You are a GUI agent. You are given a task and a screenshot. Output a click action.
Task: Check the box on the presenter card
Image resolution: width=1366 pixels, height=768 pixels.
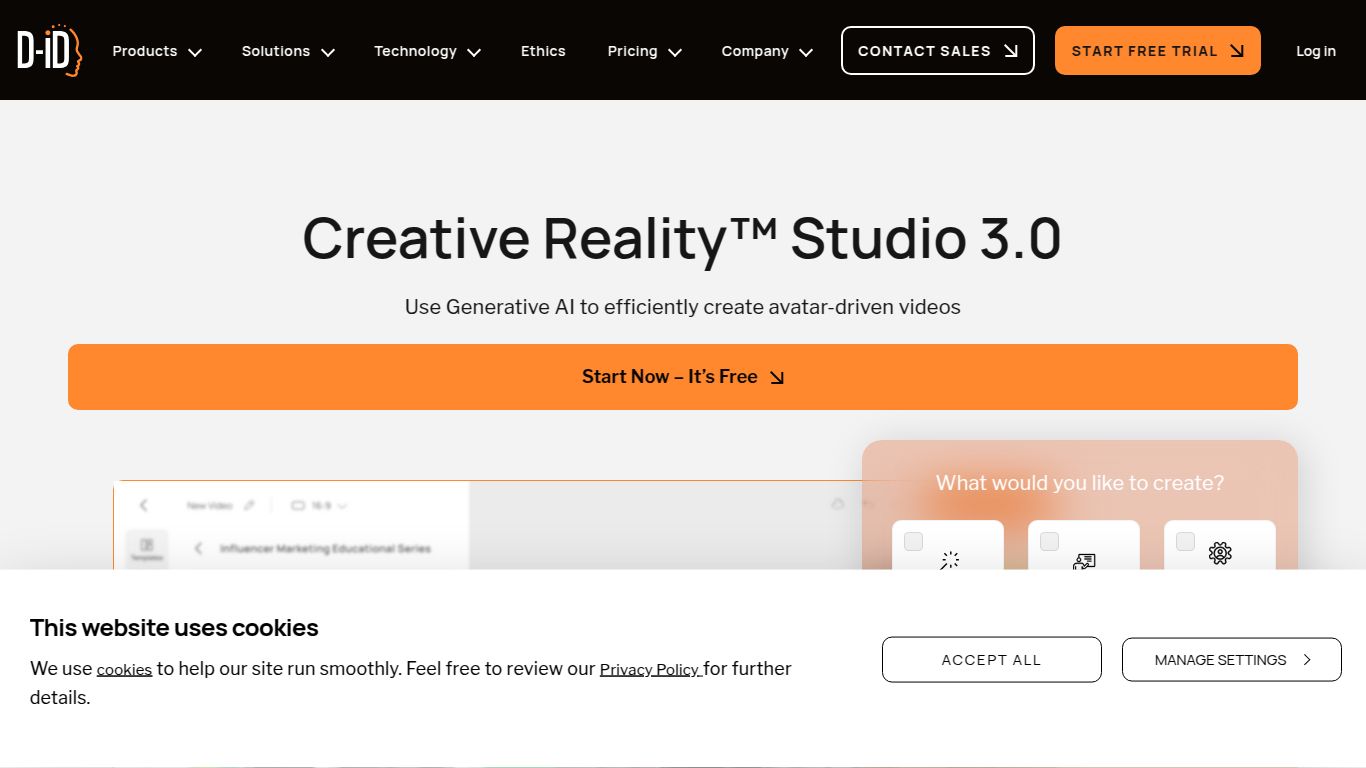1049,541
